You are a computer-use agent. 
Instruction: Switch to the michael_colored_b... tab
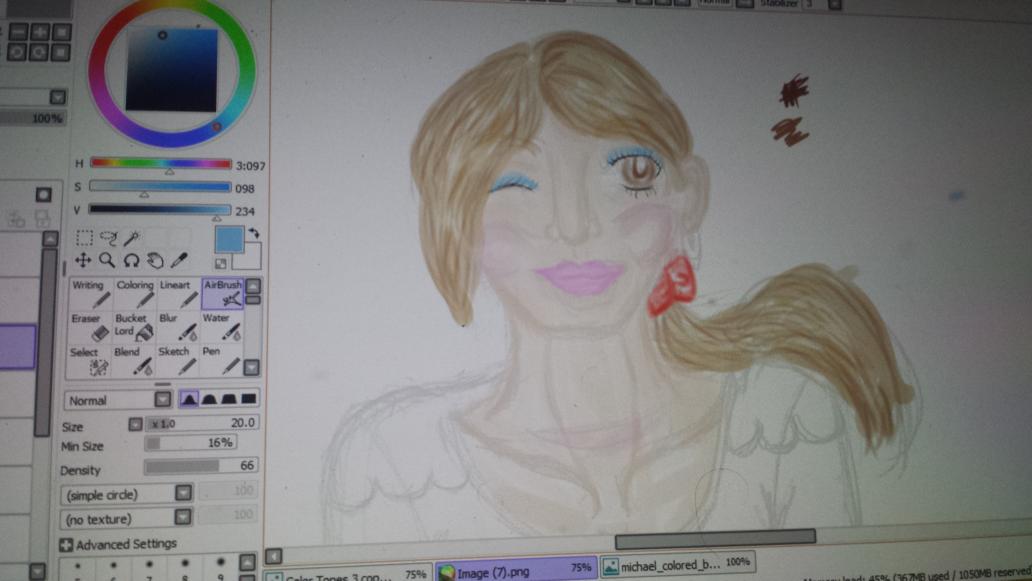pos(677,565)
